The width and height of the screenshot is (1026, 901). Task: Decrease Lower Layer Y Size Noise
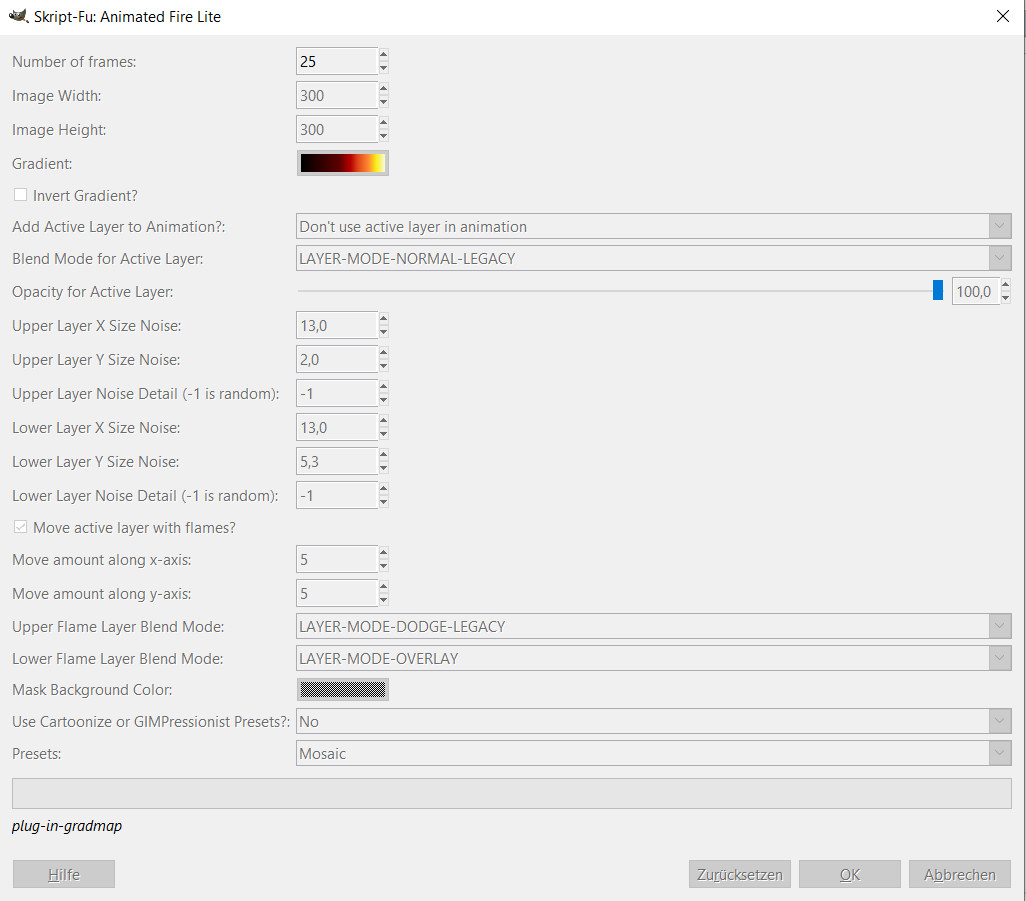(383, 468)
